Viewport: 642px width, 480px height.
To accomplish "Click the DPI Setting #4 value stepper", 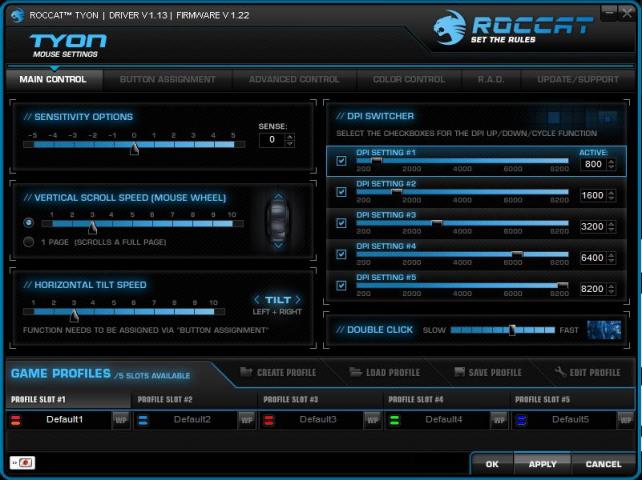I will coord(611,258).
